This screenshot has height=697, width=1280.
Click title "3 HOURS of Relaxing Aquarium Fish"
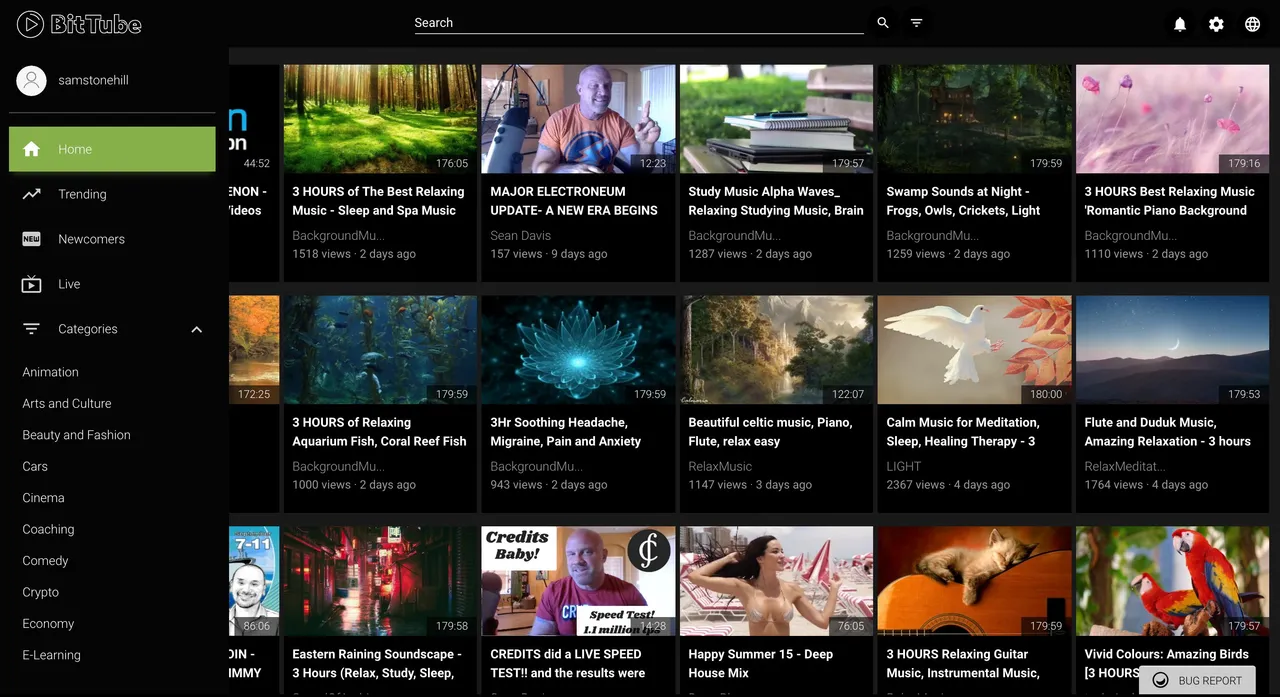pyautogui.click(x=379, y=432)
